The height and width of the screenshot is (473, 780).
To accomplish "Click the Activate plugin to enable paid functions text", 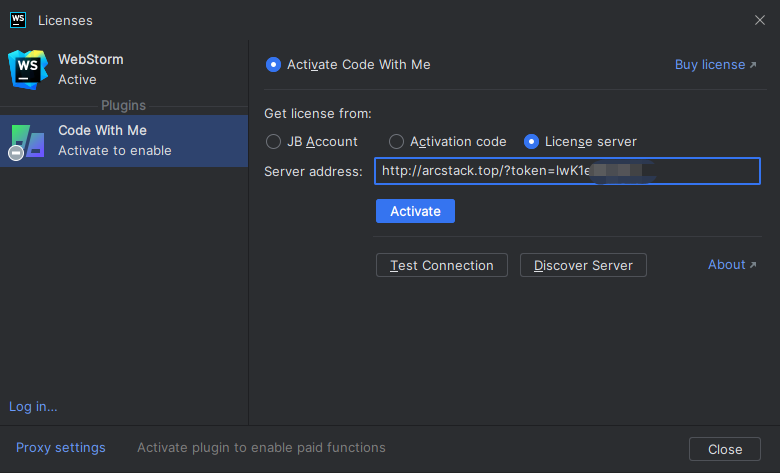I will (261, 448).
